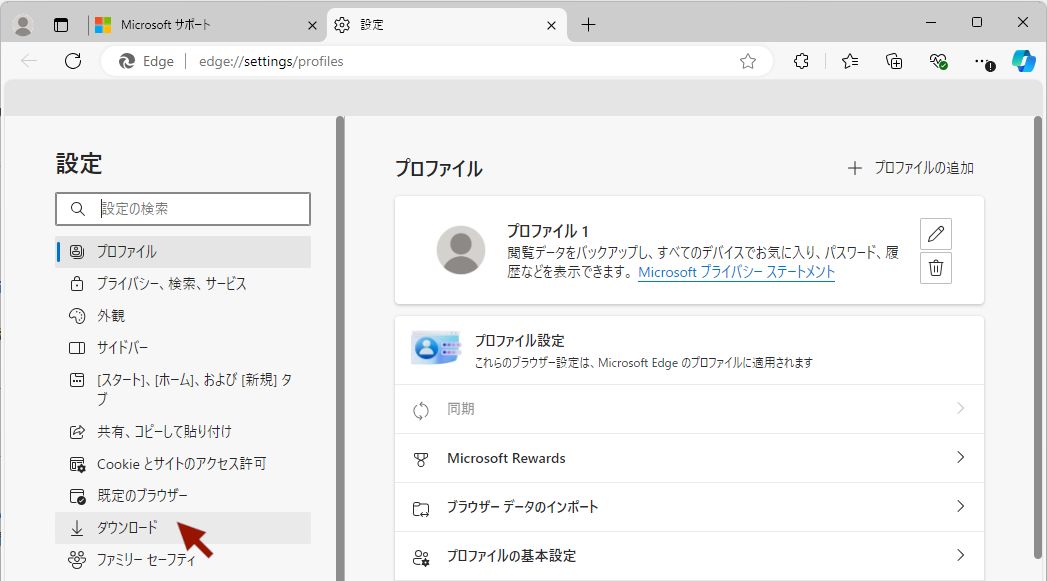
Task: Click the 設定の検索 search field
Action: [x=183, y=209]
